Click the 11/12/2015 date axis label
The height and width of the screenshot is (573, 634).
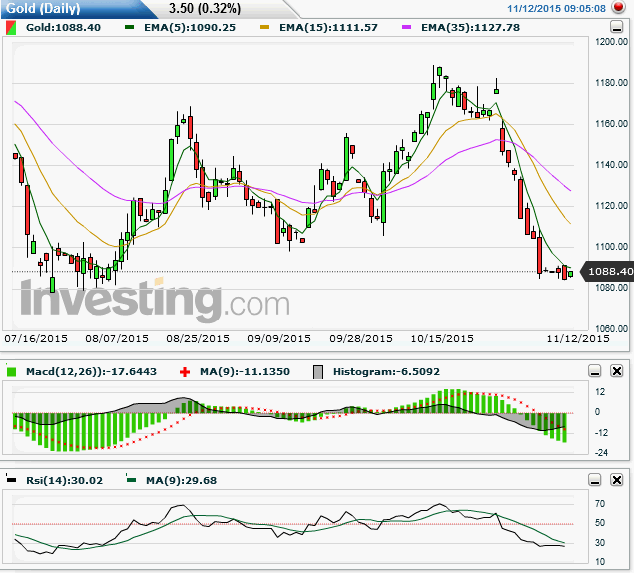578,338
